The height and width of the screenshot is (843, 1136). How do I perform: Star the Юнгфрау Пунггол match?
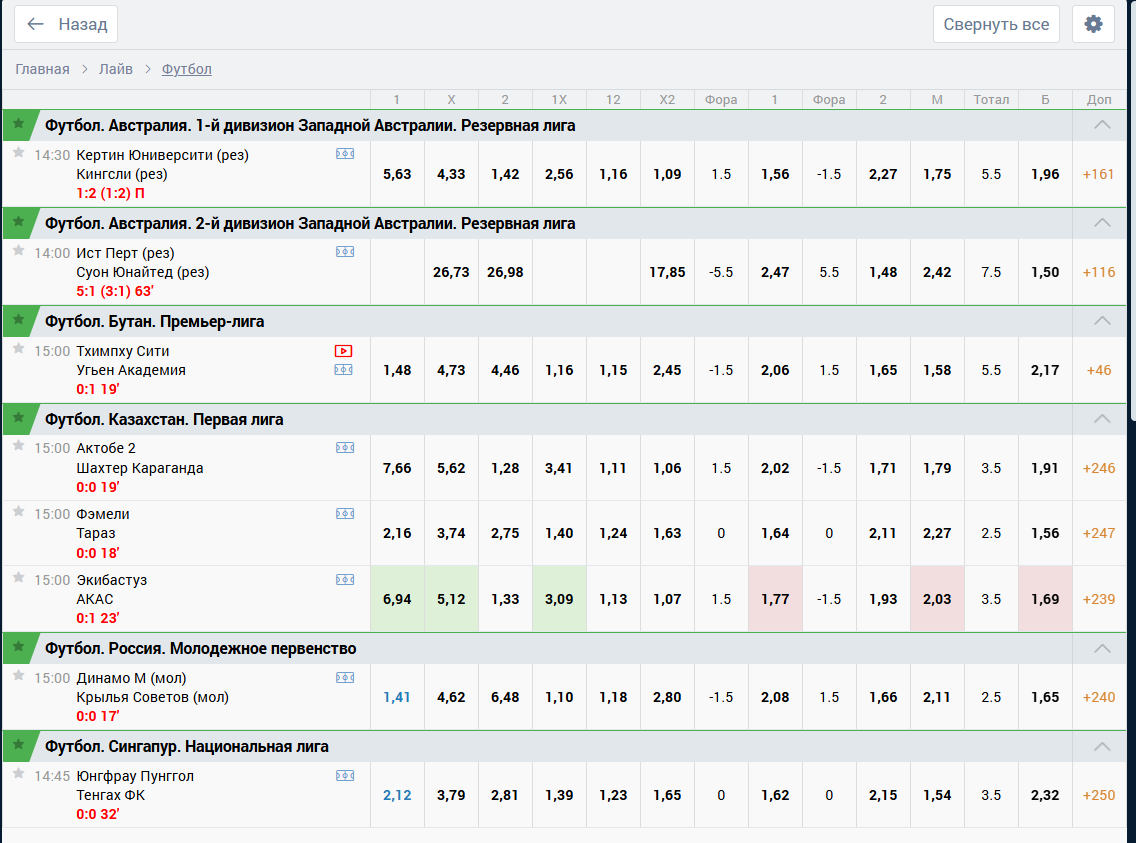pos(19,774)
